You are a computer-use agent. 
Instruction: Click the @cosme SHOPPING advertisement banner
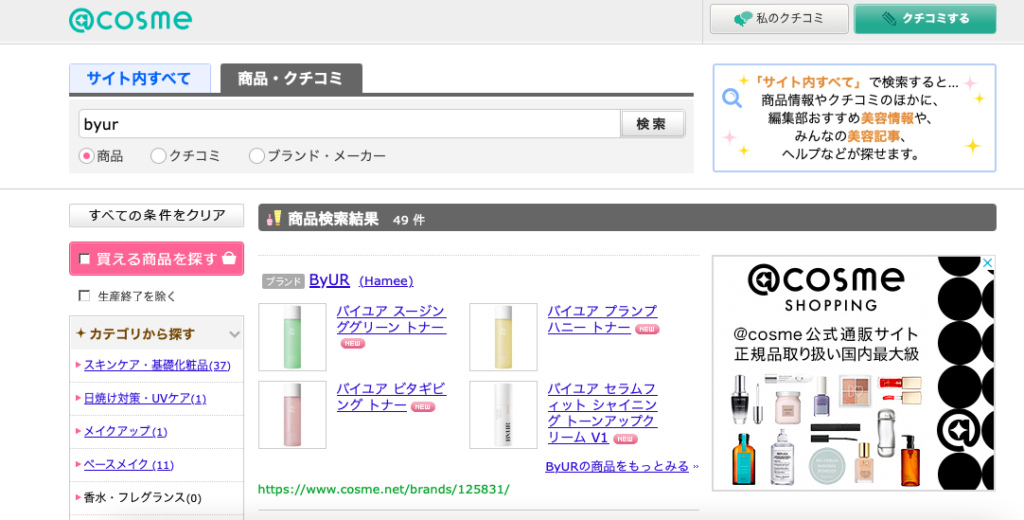(853, 373)
